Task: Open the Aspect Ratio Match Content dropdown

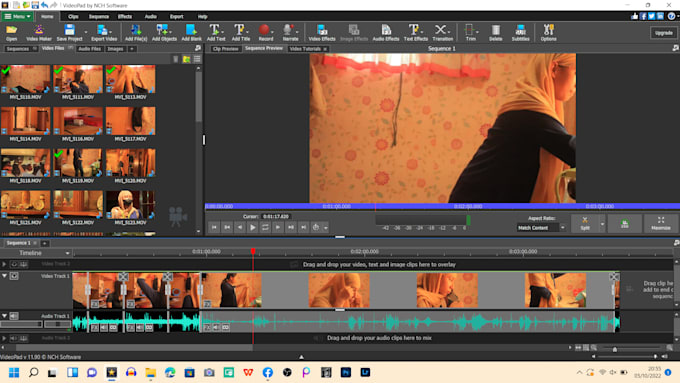Action: [x=541, y=228]
